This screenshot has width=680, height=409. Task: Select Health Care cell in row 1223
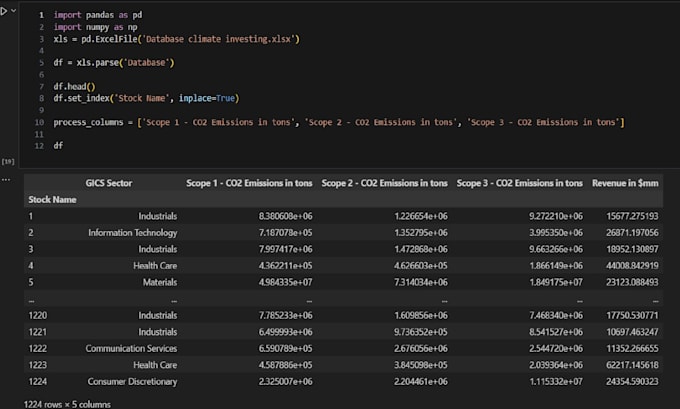pyautogui.click(x=155, y=365)
